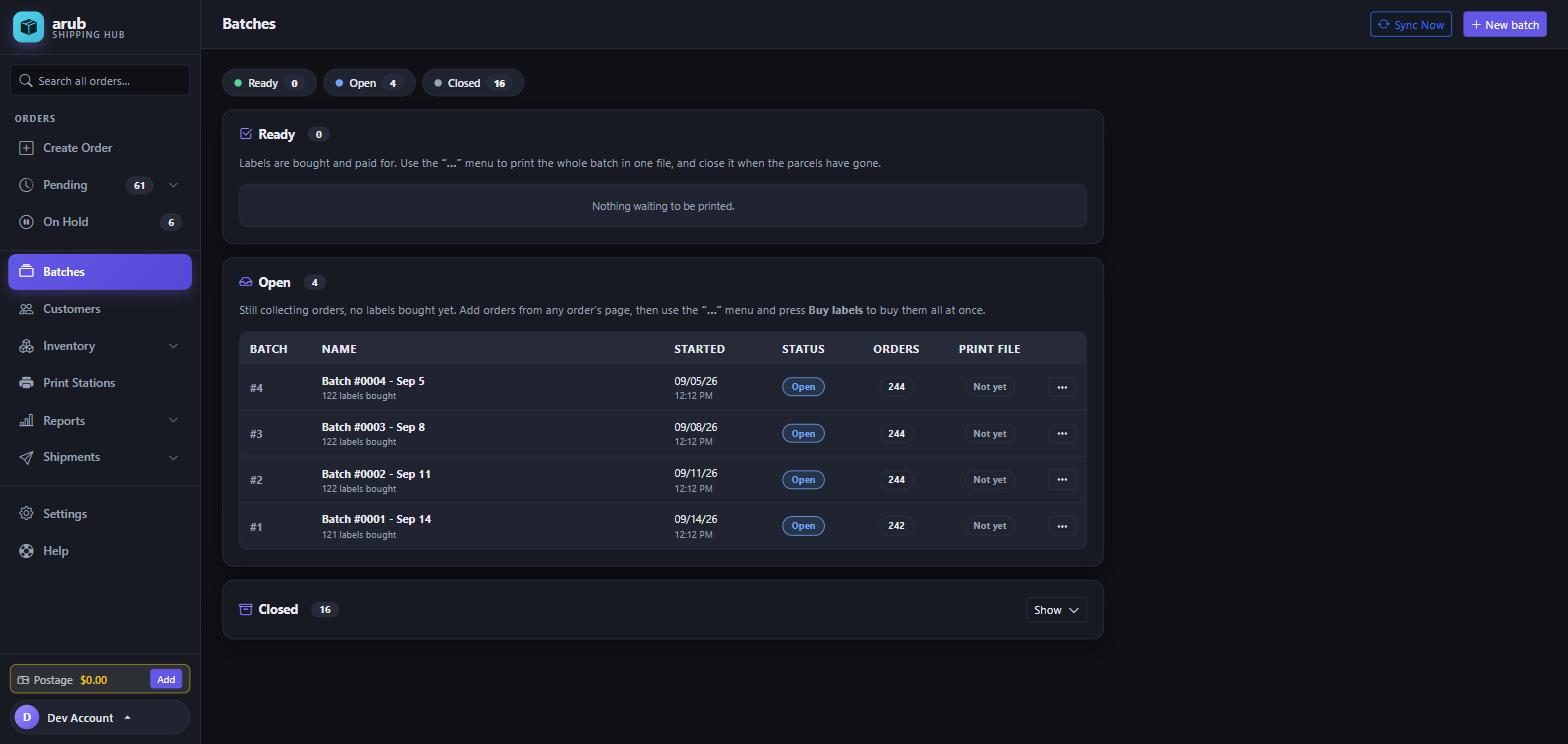Click the Batch #0001 - Sep 14 name
Viewport: 1568px width, 744px height.
(376, 519)
